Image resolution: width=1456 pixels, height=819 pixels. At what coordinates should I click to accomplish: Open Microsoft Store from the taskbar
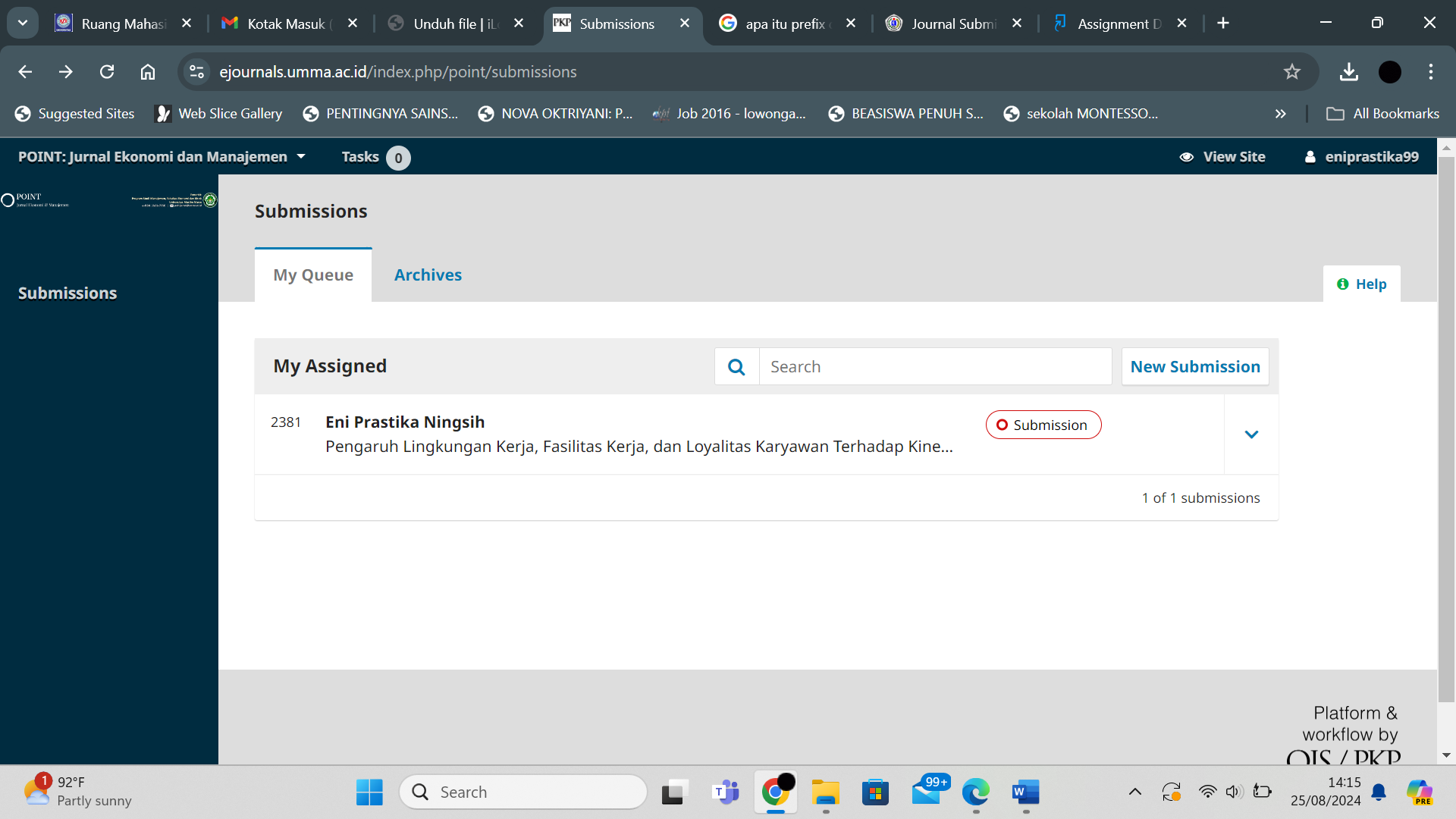coord(875,792)
